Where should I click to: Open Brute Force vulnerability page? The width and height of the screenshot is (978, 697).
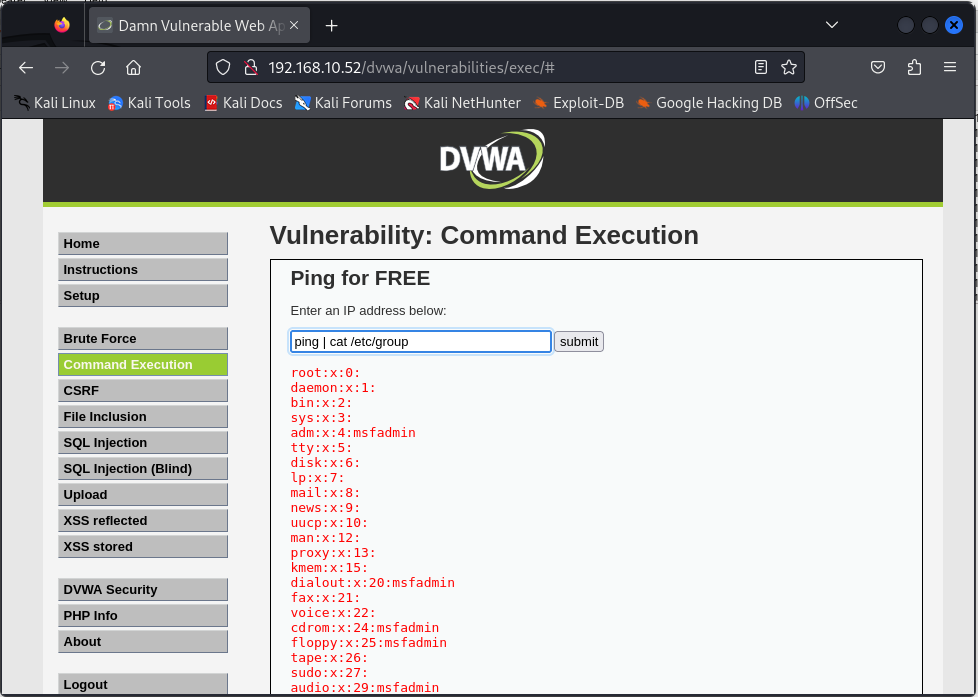[x=143, y=339]
